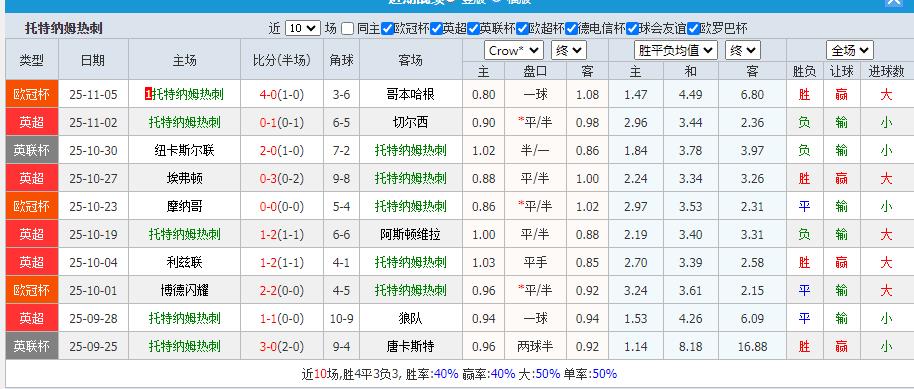Open the 终 dropdown beside Crow*
914x389 pixels.
pos(569,51)
